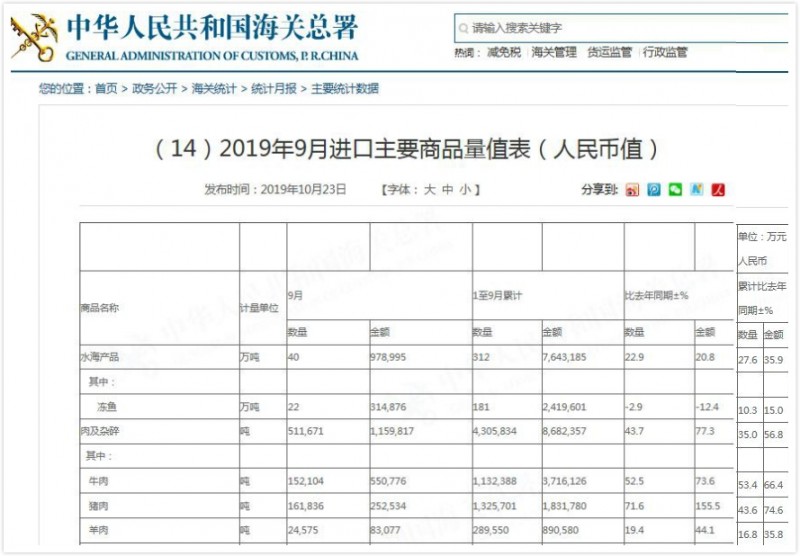Open the 货运监管 hot keyword link

[x=609, y=53]
